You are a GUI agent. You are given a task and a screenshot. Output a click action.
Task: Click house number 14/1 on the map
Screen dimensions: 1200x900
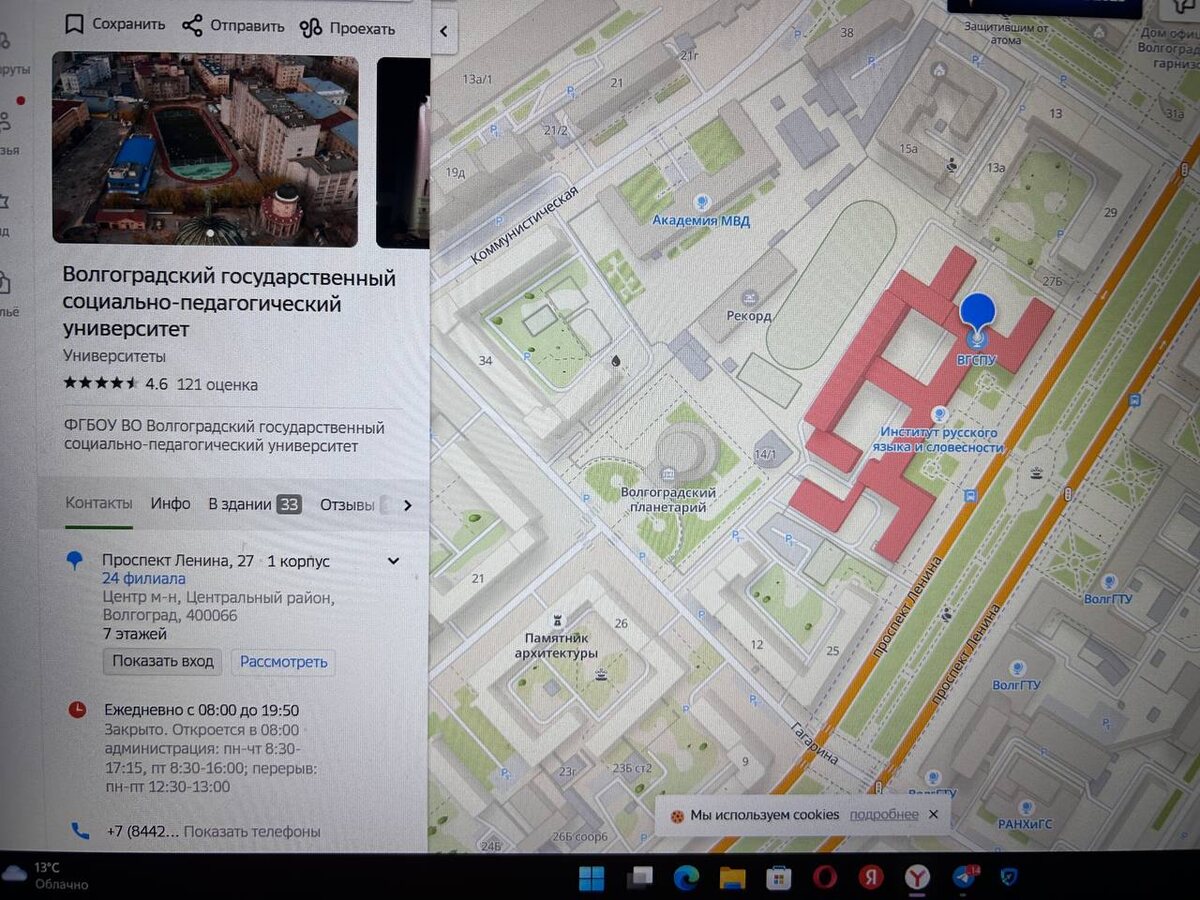pos(765,455)
